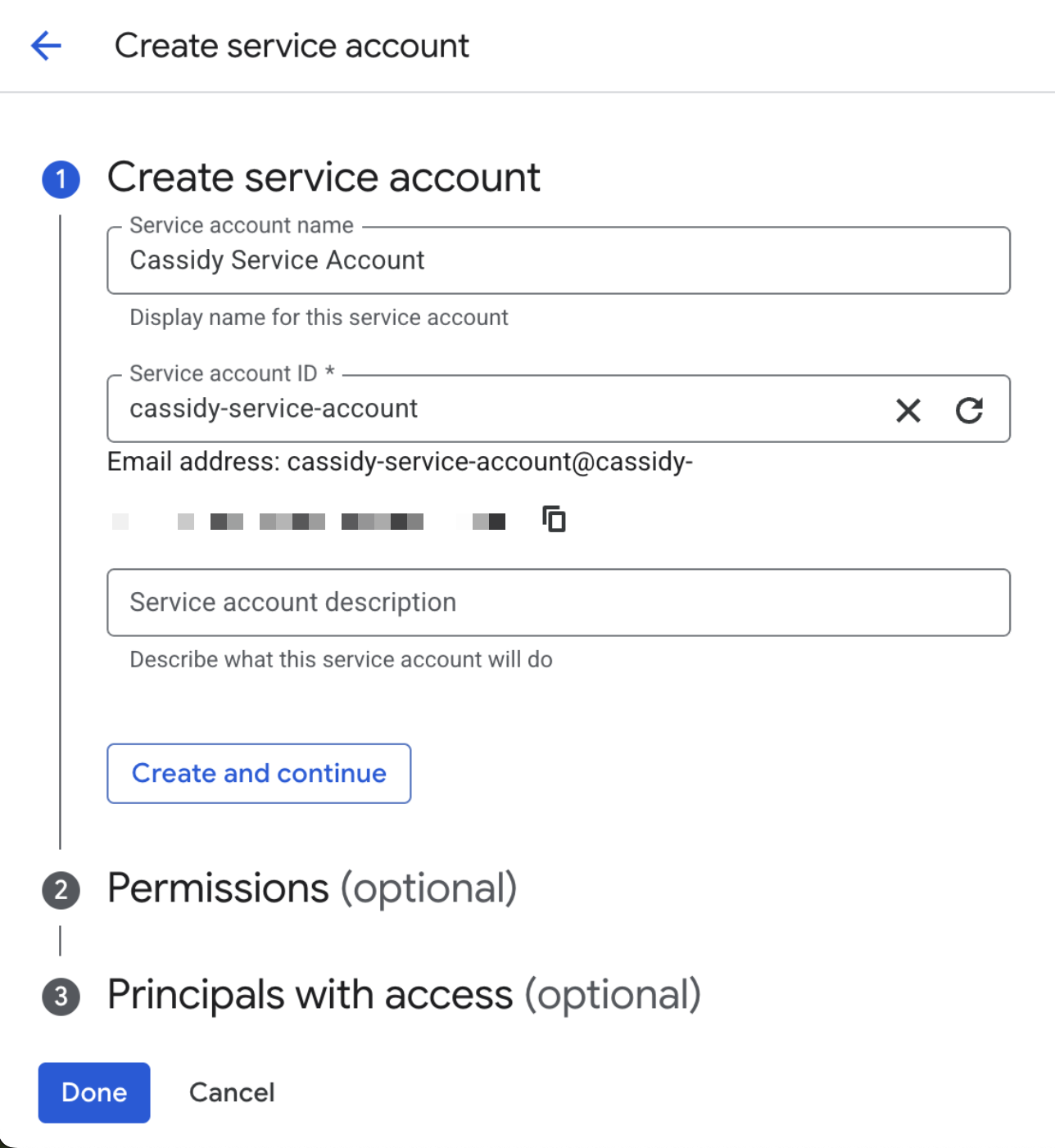
Task: Click the email address text line
Action: coord(400,461)
